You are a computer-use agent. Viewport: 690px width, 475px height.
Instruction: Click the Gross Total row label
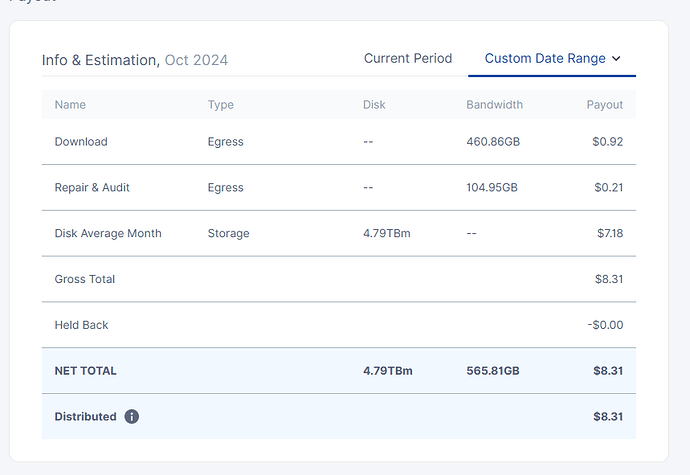[85, 280]
